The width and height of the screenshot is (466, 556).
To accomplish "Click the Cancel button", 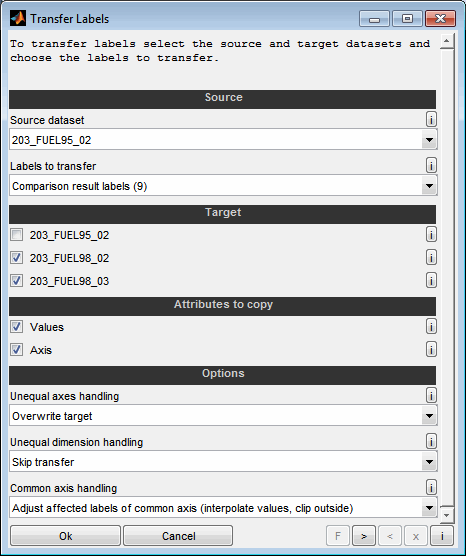I will [x=178, y=536].
